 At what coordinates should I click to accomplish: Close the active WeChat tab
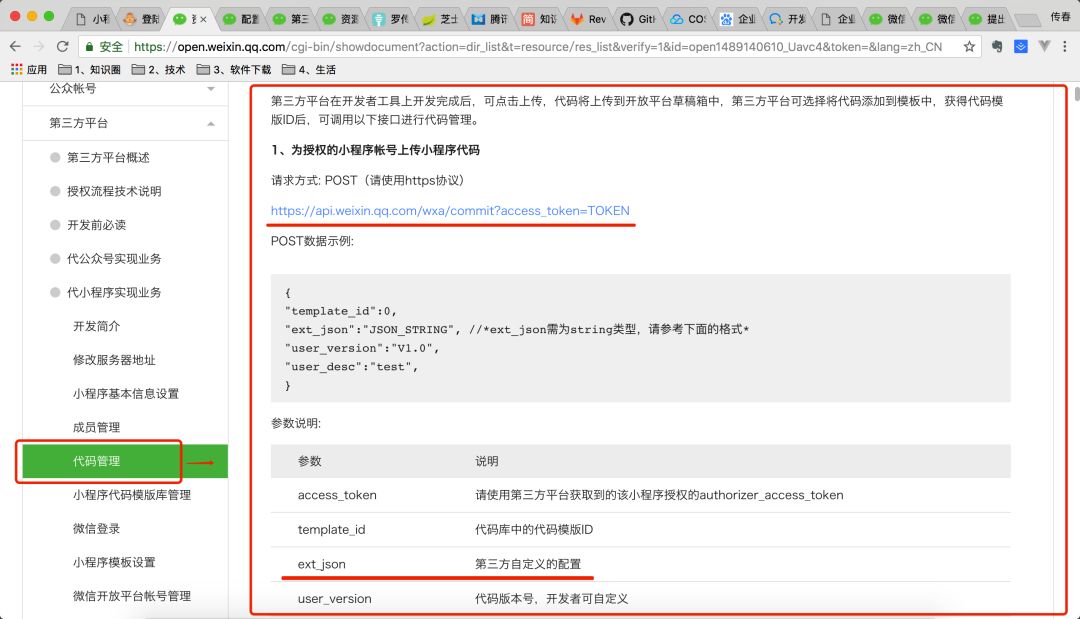203,19
